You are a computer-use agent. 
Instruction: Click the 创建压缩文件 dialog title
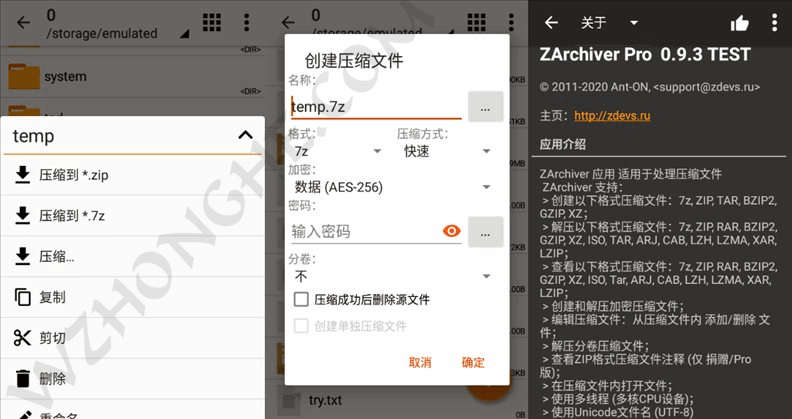tap(354, 61)
